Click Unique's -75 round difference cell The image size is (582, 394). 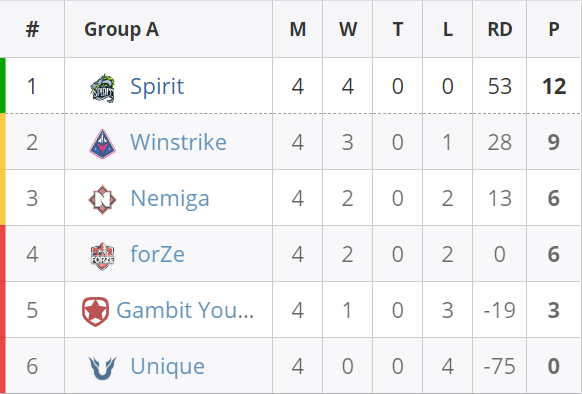(500, 366)
